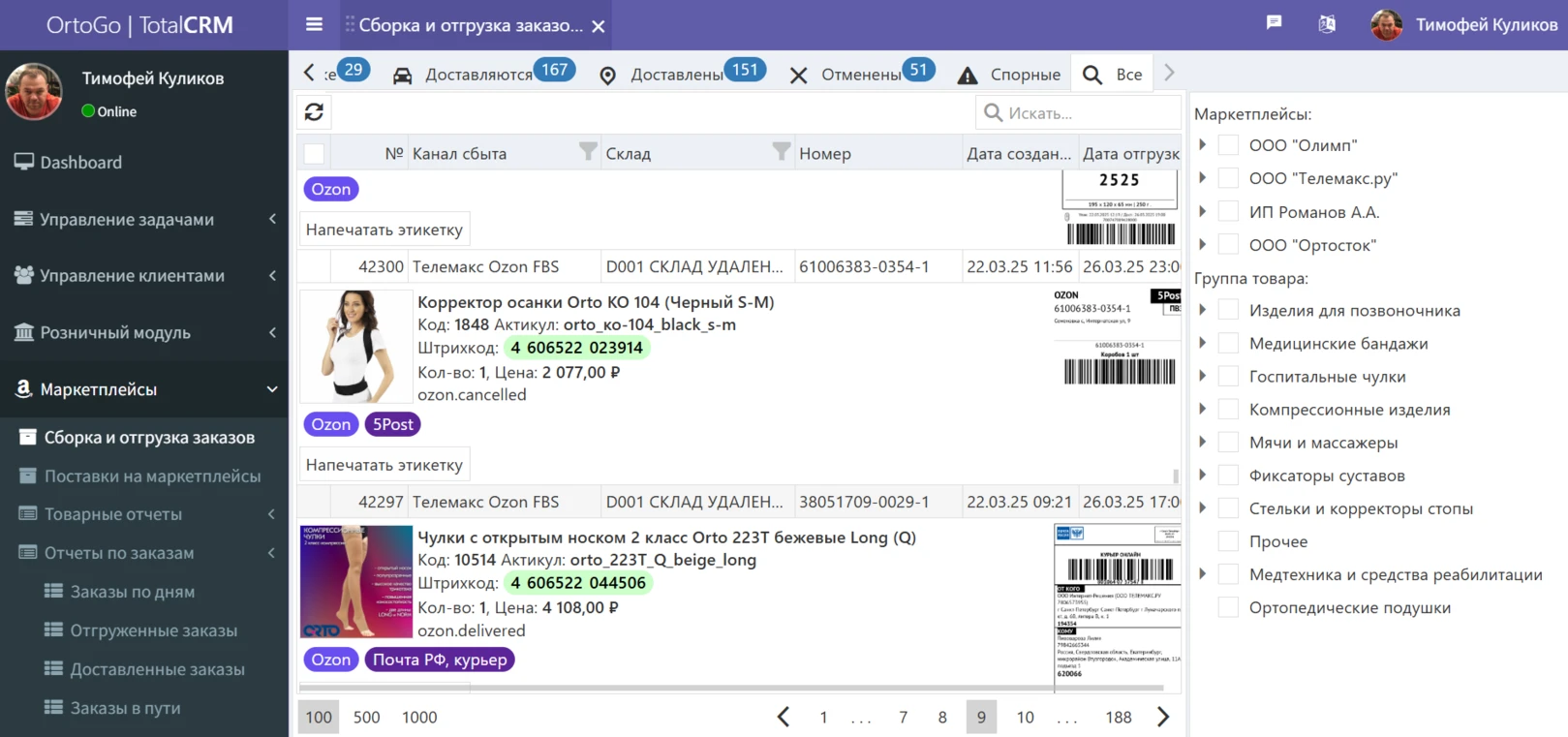Image resolution: width=1568 pixels, height=737 pixels.
Task: Filter the Склад column
Action: click(x=781, y=152)
